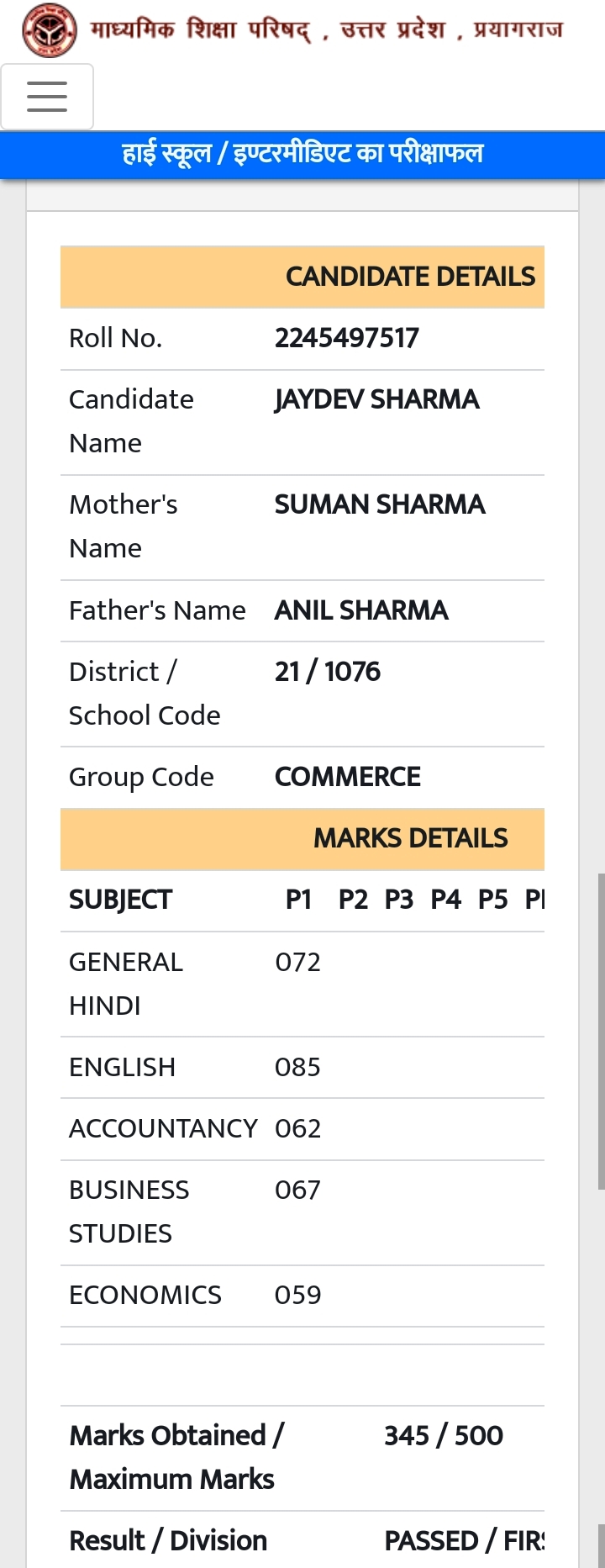This screenshot has width=605, height=1568.
Task: Click the UP Board emblem logo
Action: pos(50,30)
